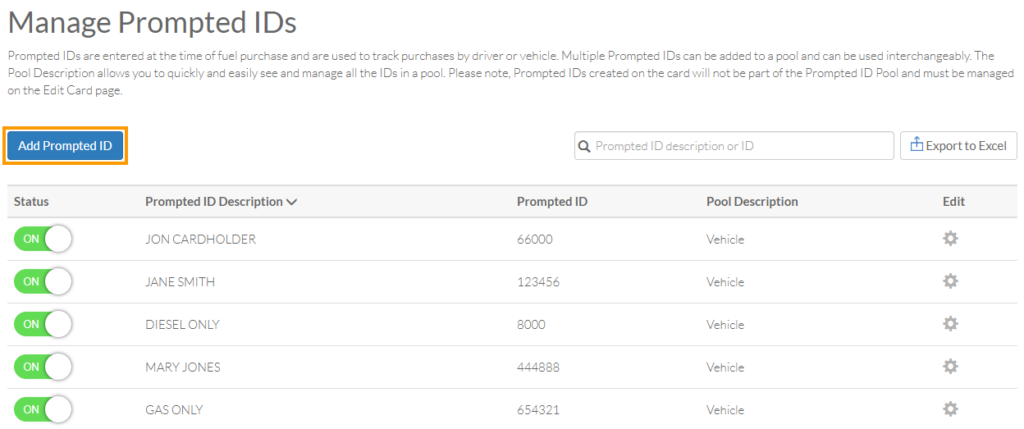Select the JANE SMITH description row text

pyautogui.click(x=180, y=282)
